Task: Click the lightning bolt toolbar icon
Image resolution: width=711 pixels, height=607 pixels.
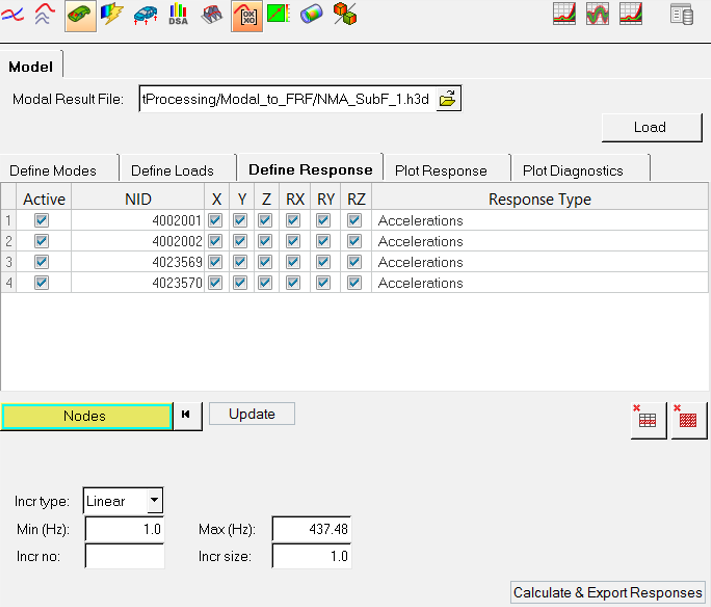Action: click(112, 15)
